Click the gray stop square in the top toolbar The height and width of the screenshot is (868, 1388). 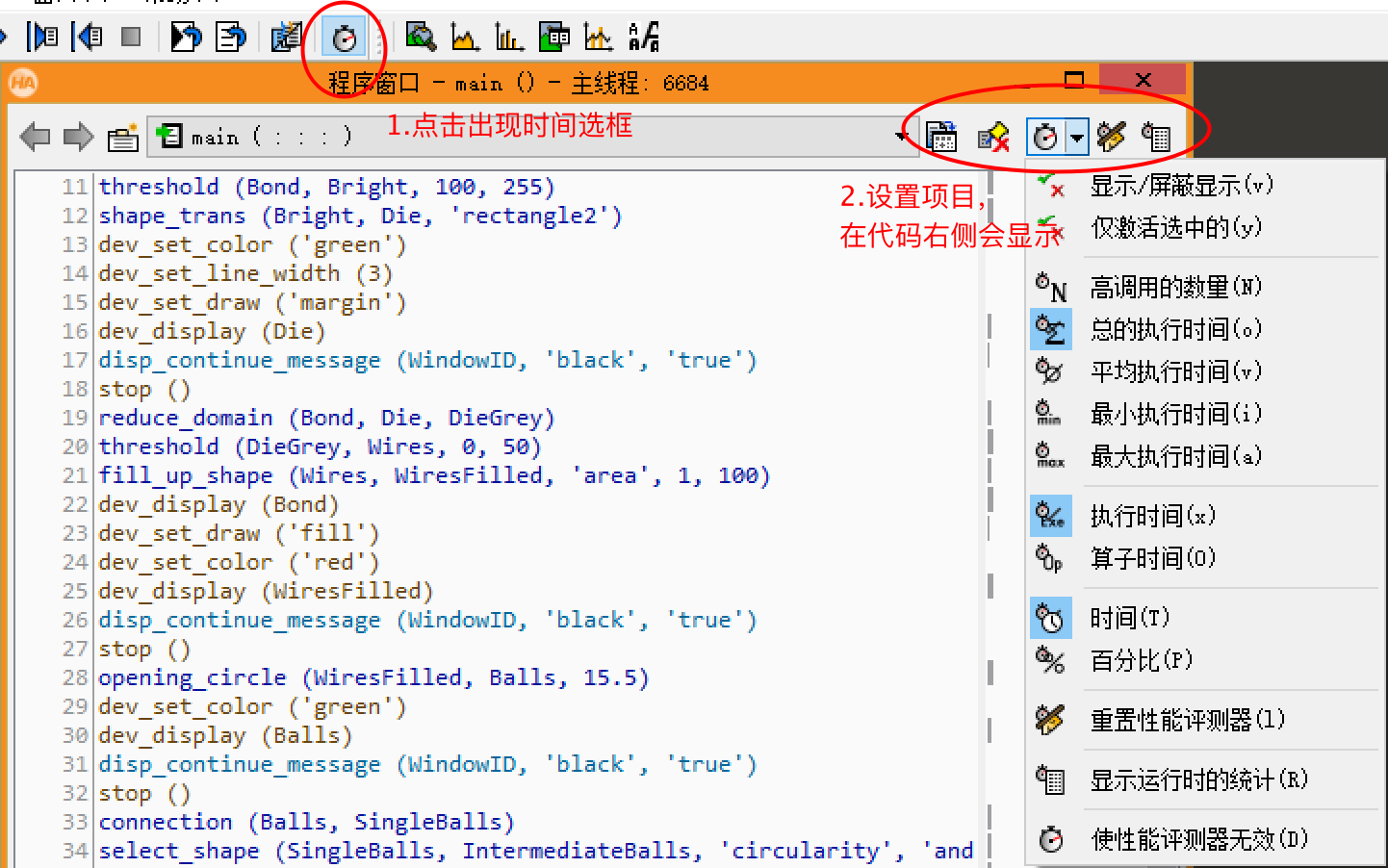[x=131, y=38]
